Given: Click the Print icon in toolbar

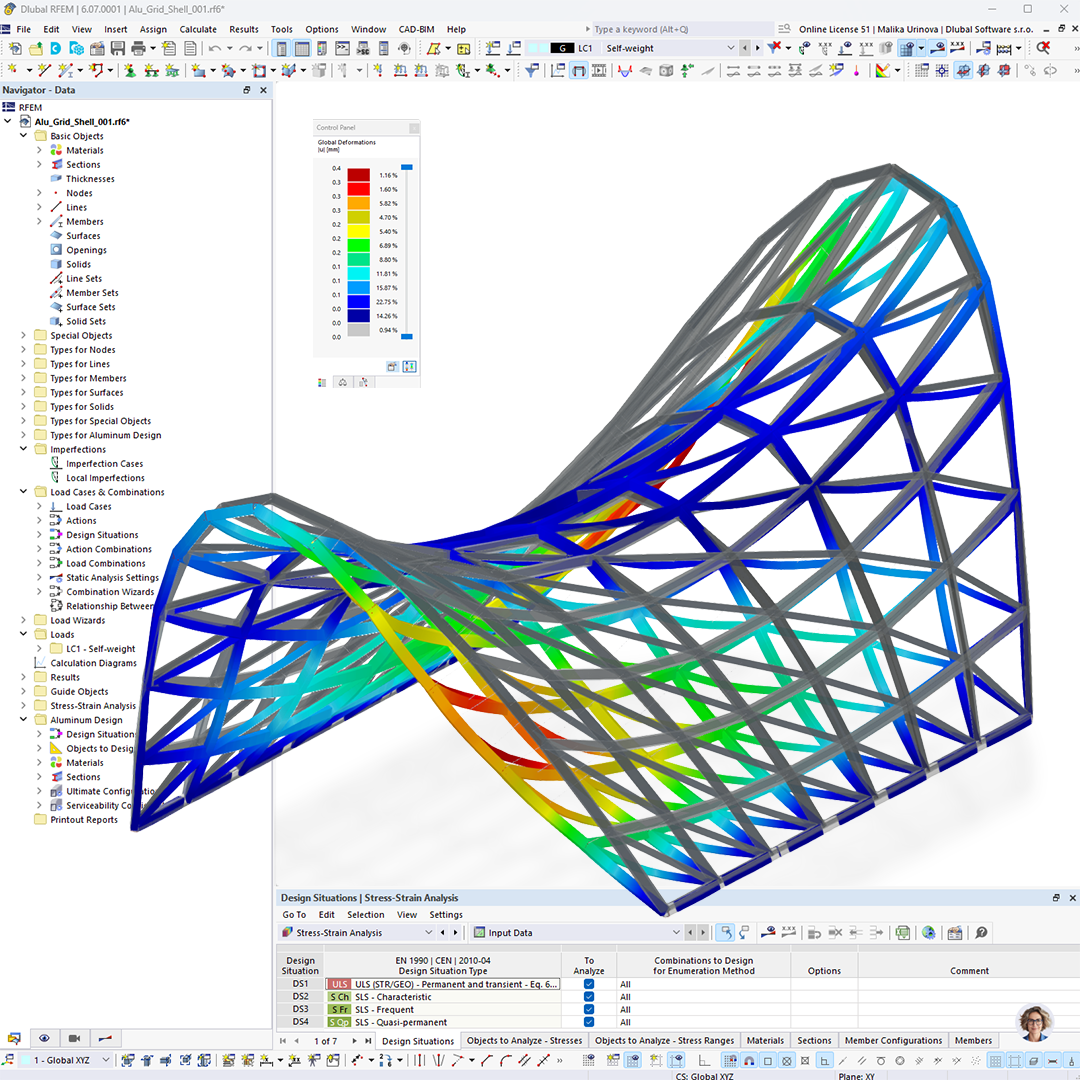Looking at the screenshot, I should click(x=138, y=48).
